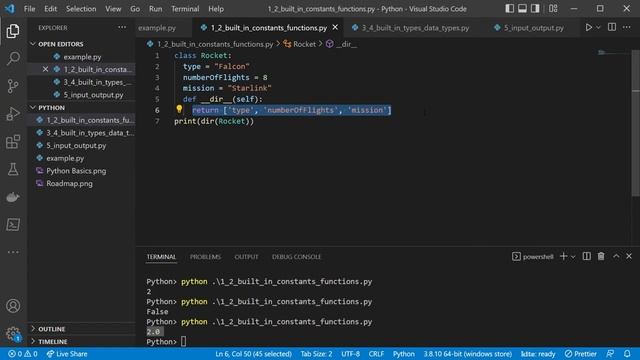Viewport: 640px width, 360px height.
Task: Open the Terminal menu
Action: coord(185,9)
